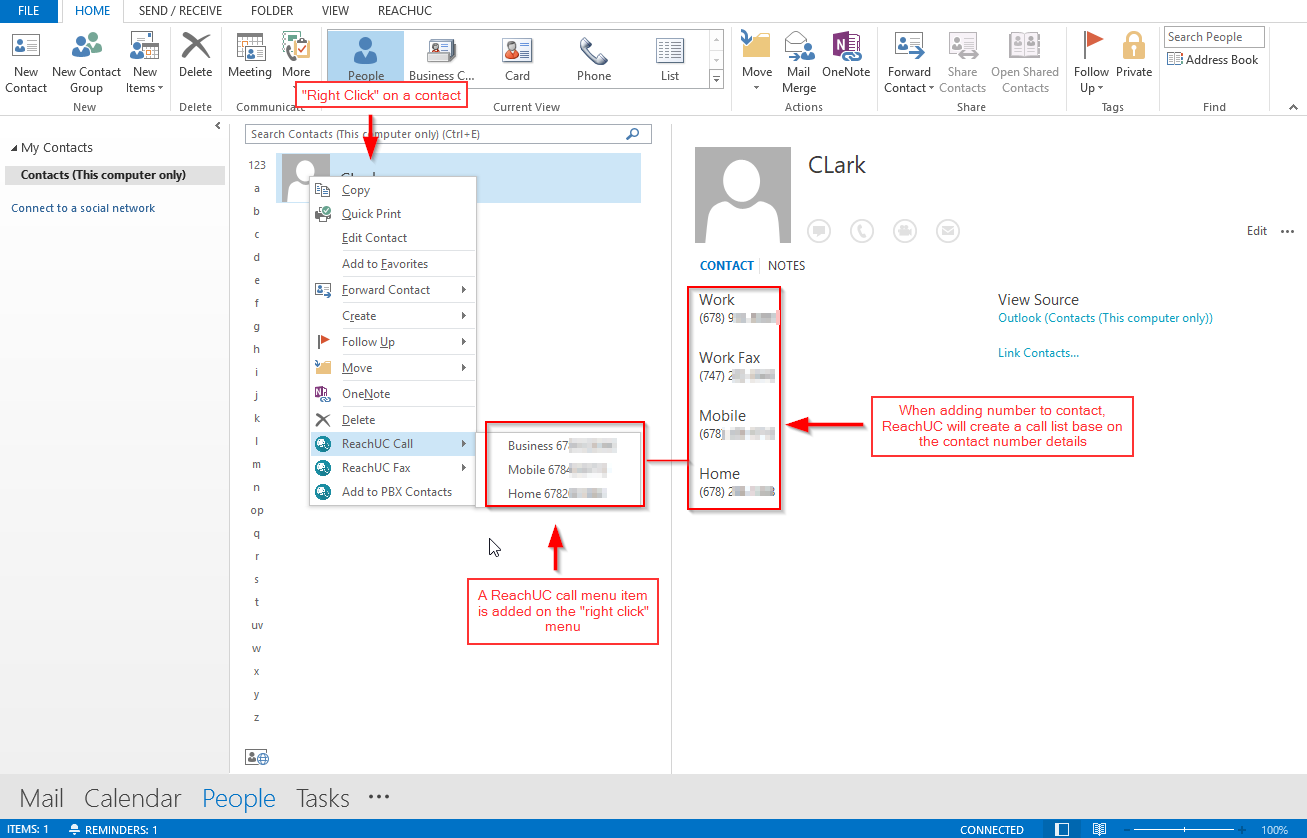Open the contact card more options ellipsis
This screenshot has height=838, width=1307.
tap(1286, 231)
